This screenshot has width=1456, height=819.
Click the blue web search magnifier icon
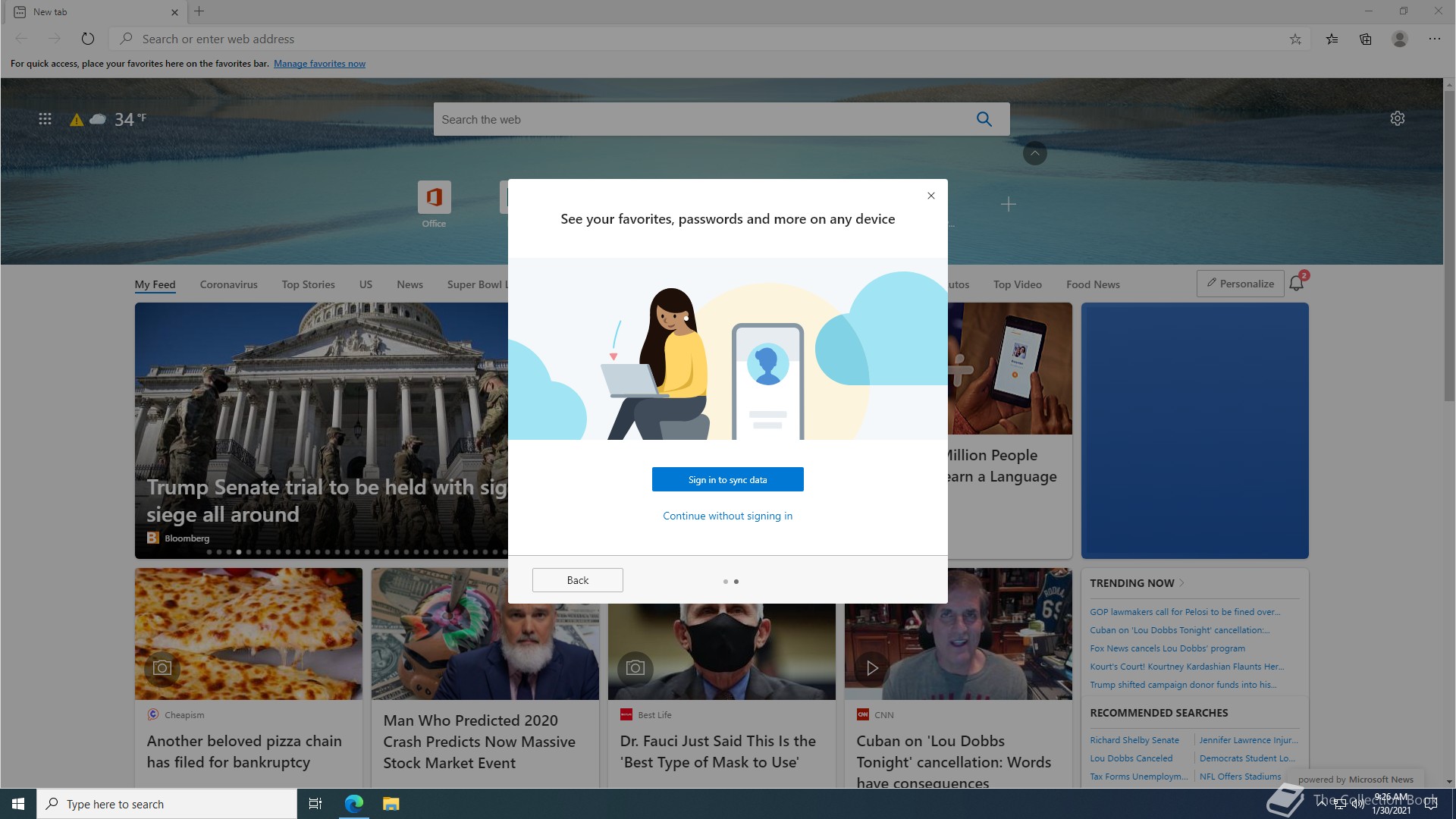984,119
